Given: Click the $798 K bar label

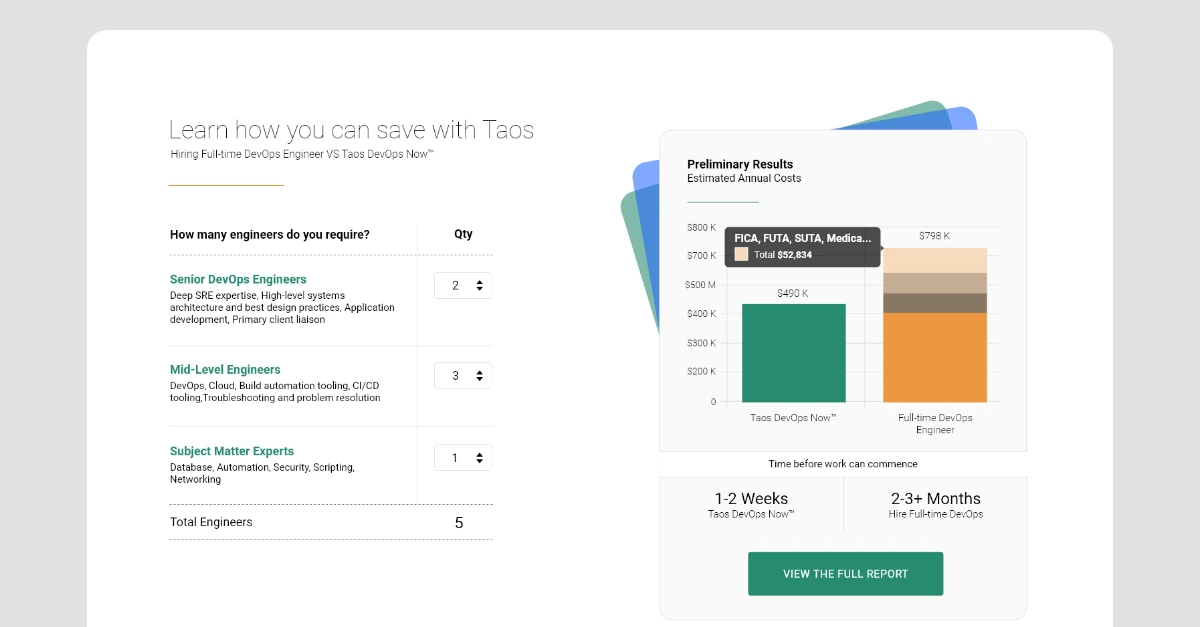Looking at the screenshot, I should tap(934, 236).
